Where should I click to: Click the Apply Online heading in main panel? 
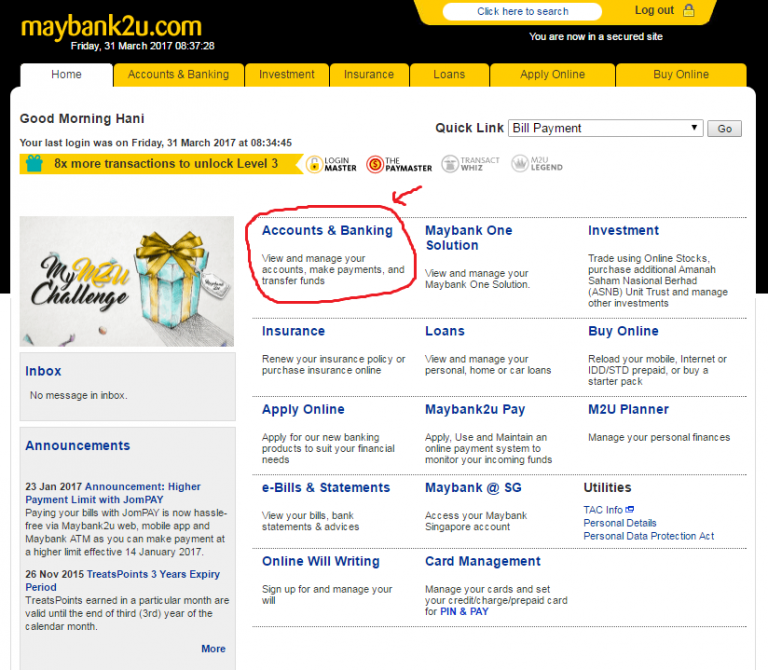[x=303, y=410]
